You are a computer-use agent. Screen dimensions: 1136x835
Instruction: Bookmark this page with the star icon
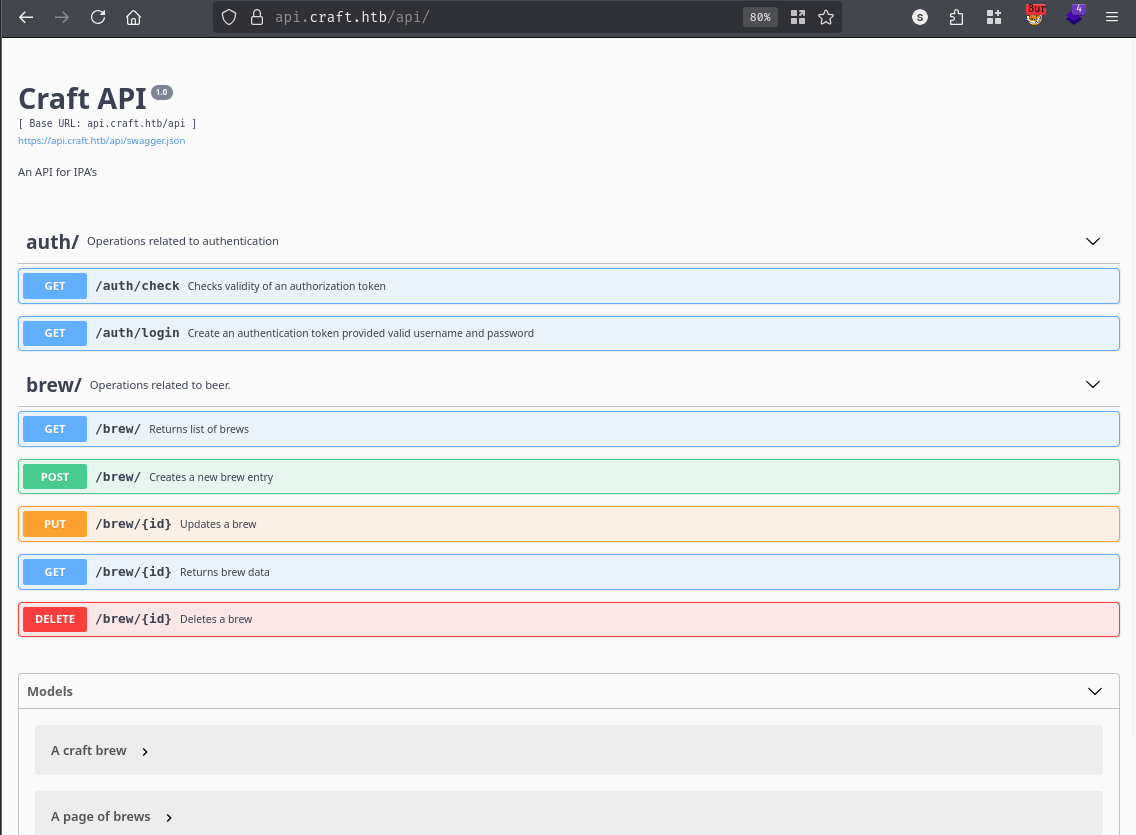pos(826,17)
